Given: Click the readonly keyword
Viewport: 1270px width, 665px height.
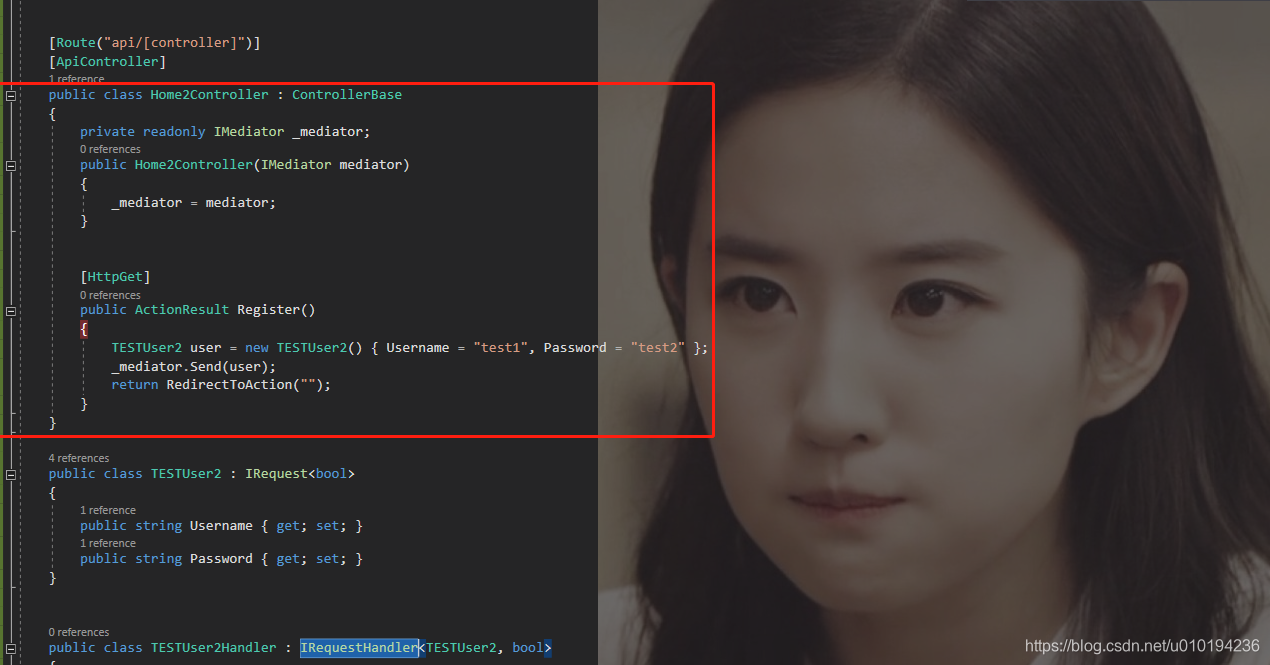Looking at the screenshot, I should 174,132.
